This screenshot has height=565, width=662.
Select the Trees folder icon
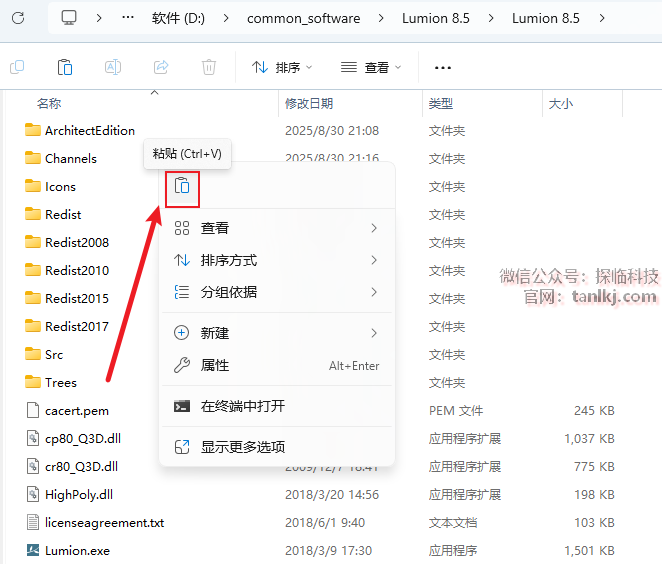point(33,382)
